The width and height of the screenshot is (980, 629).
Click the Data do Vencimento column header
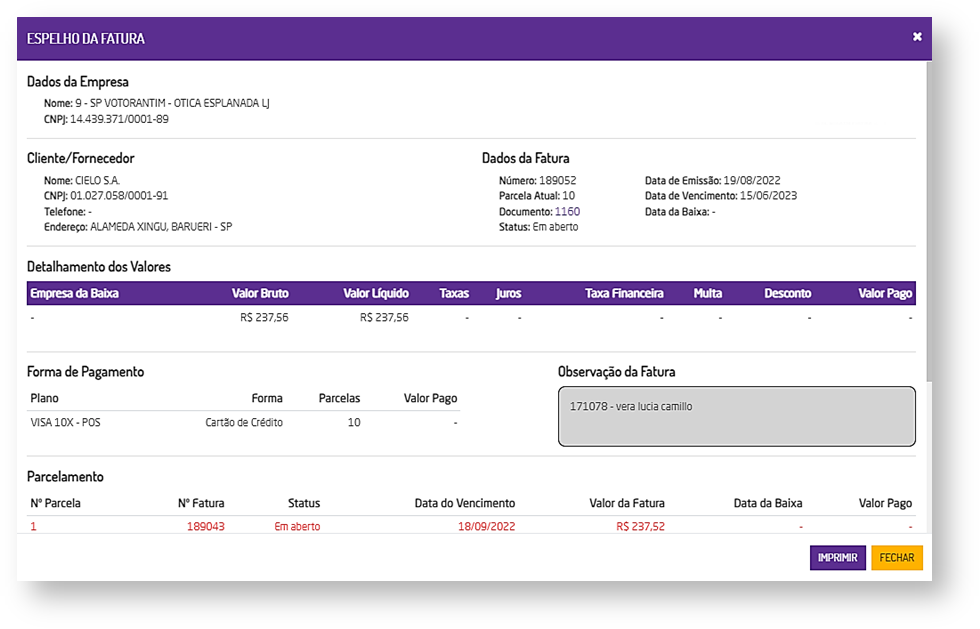pos(465,503)
